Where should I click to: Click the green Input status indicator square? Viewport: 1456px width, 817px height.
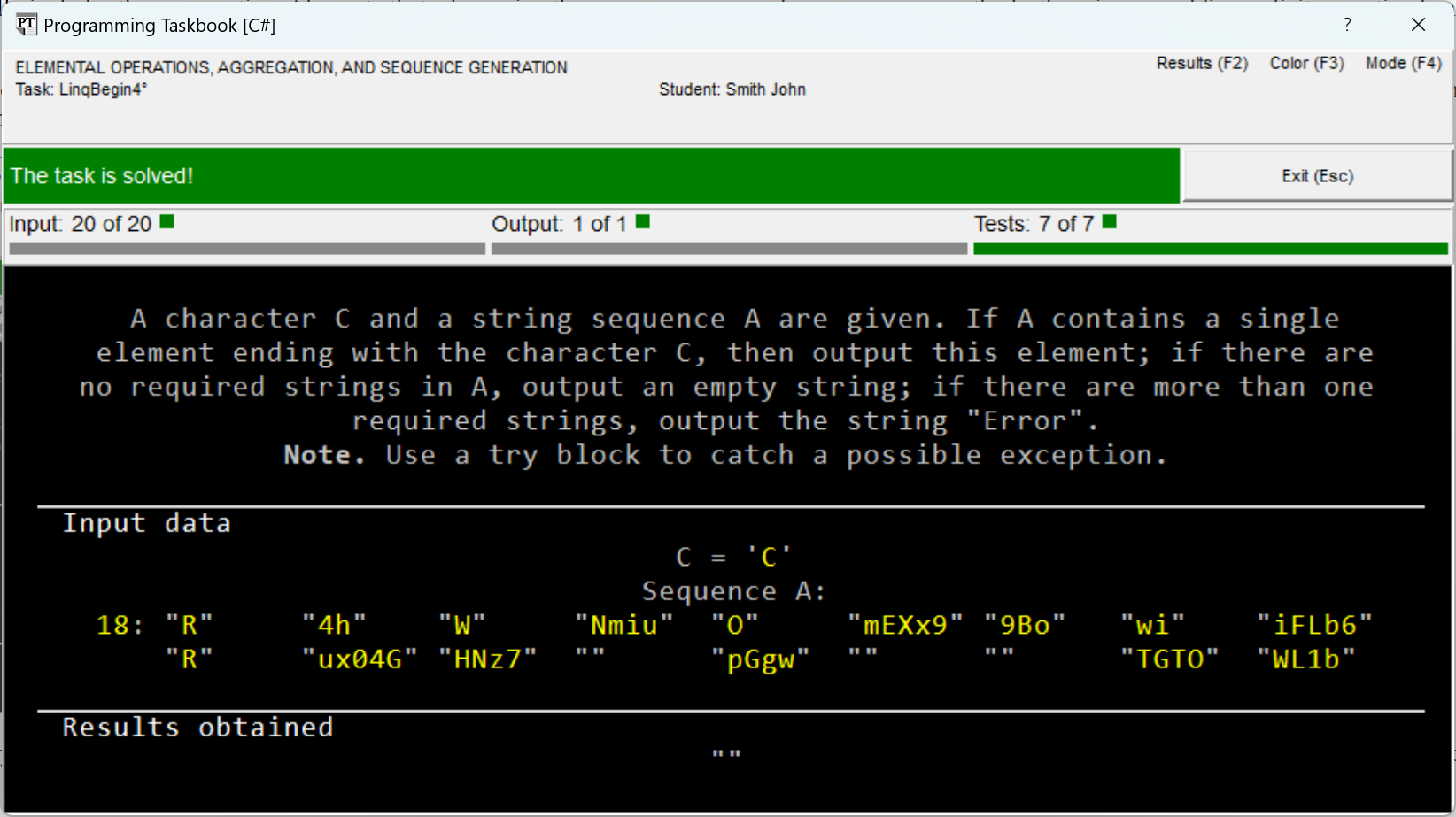coord(167,222)
